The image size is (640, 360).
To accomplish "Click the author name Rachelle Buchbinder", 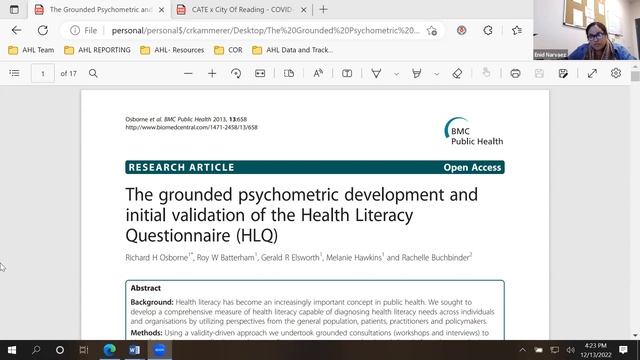I will point(436,258).
